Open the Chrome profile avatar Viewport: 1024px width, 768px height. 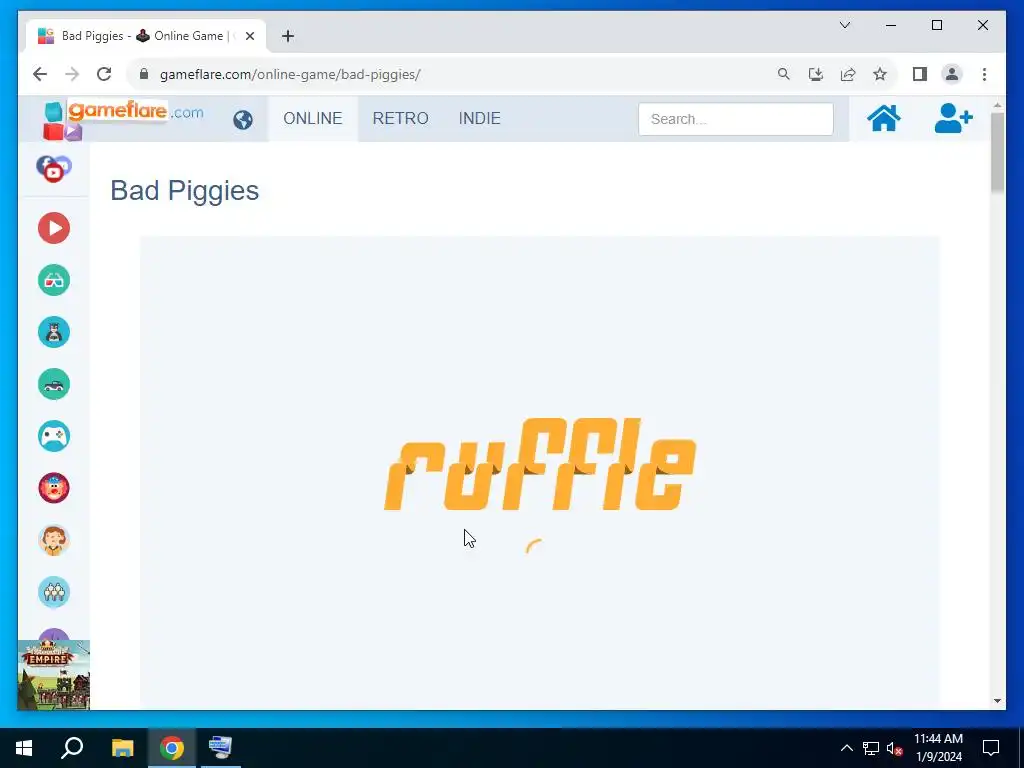point(952,74)
